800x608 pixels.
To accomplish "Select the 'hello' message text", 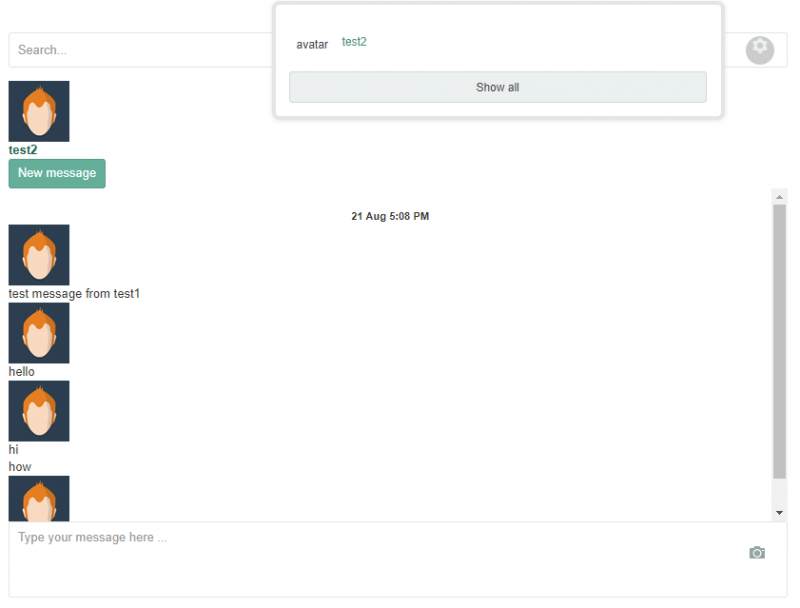I will [21, 372].
